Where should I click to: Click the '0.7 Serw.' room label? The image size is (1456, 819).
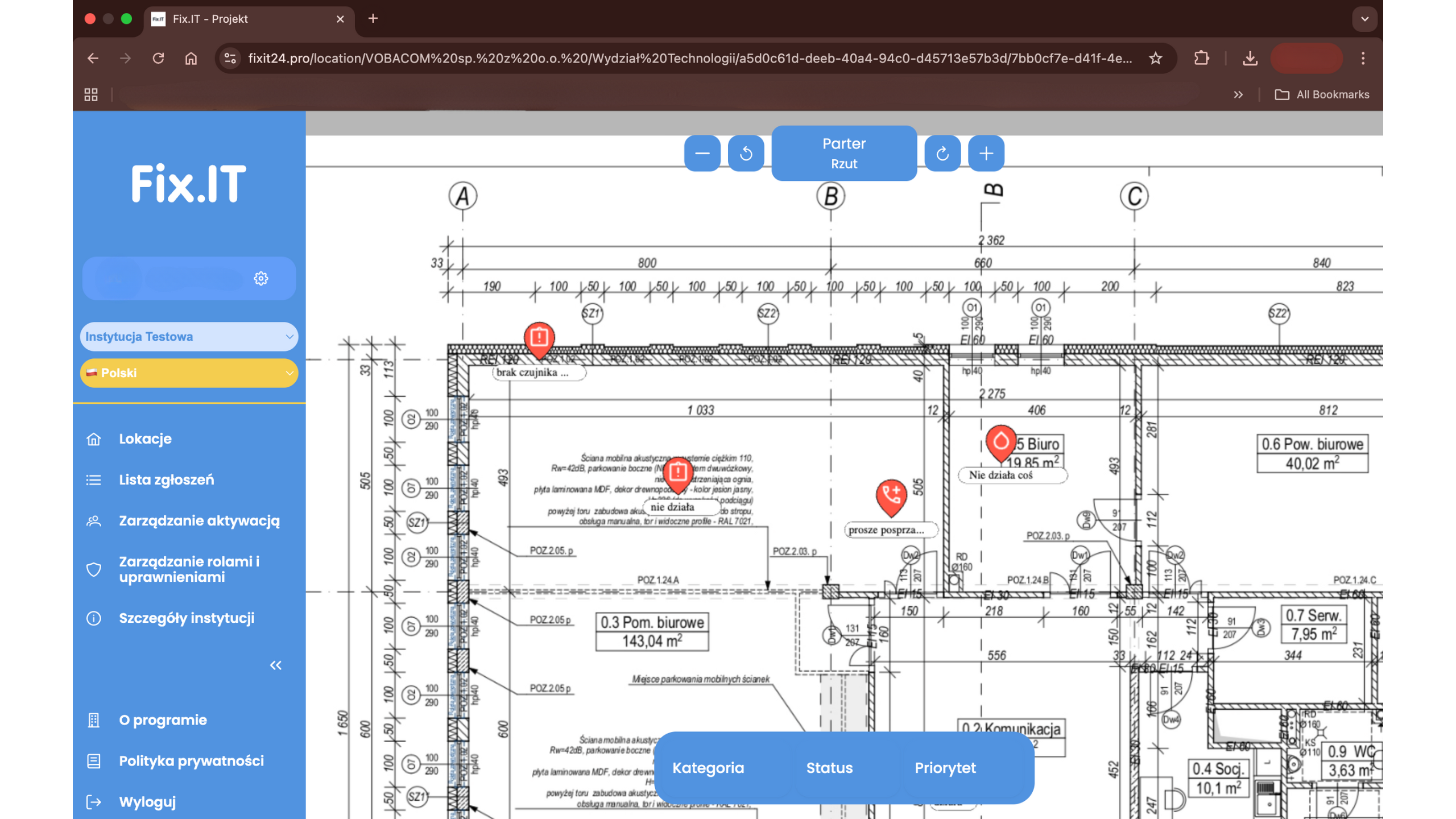tap(1314, 624)
